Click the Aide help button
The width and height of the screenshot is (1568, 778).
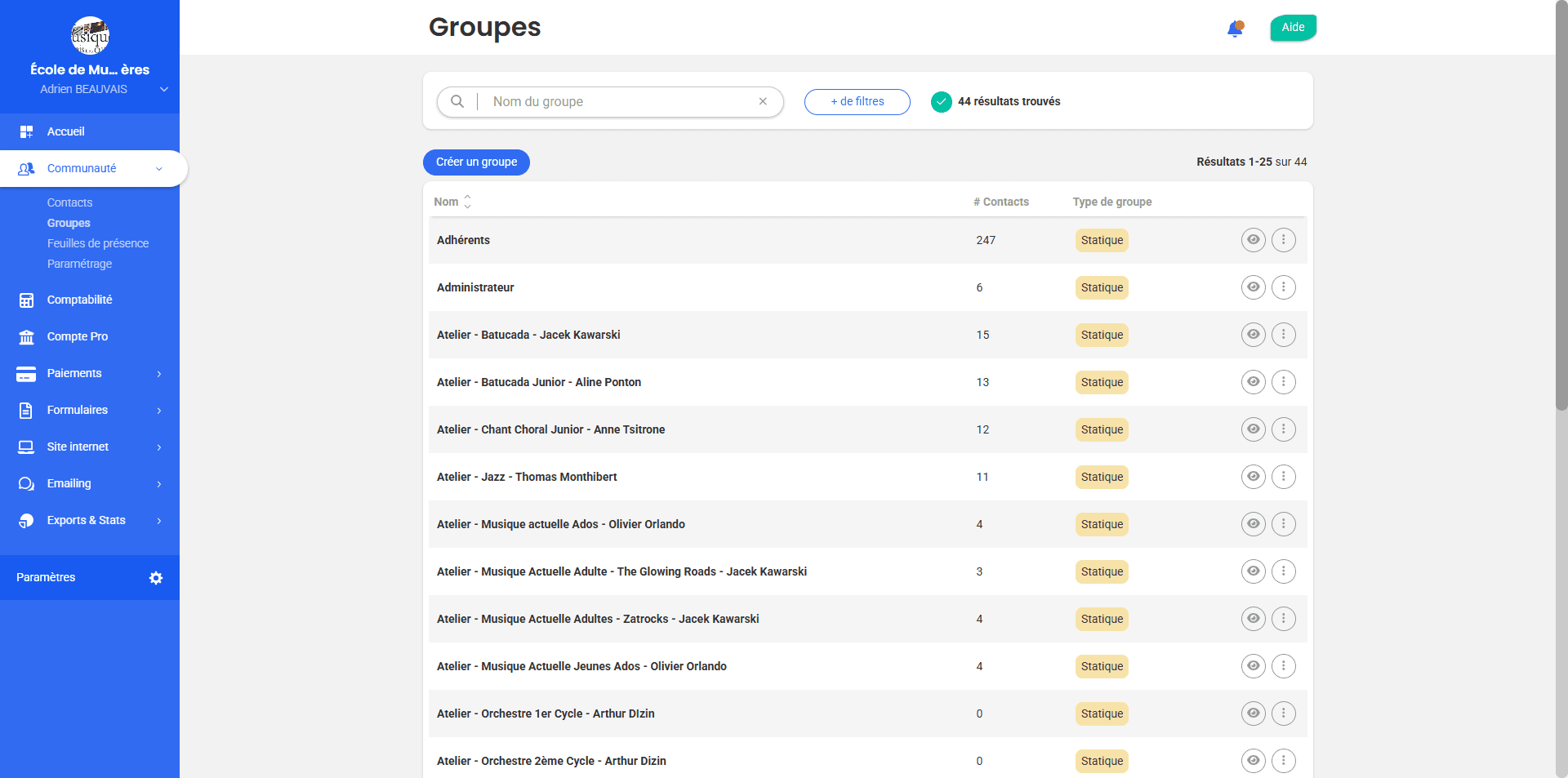1293,28
